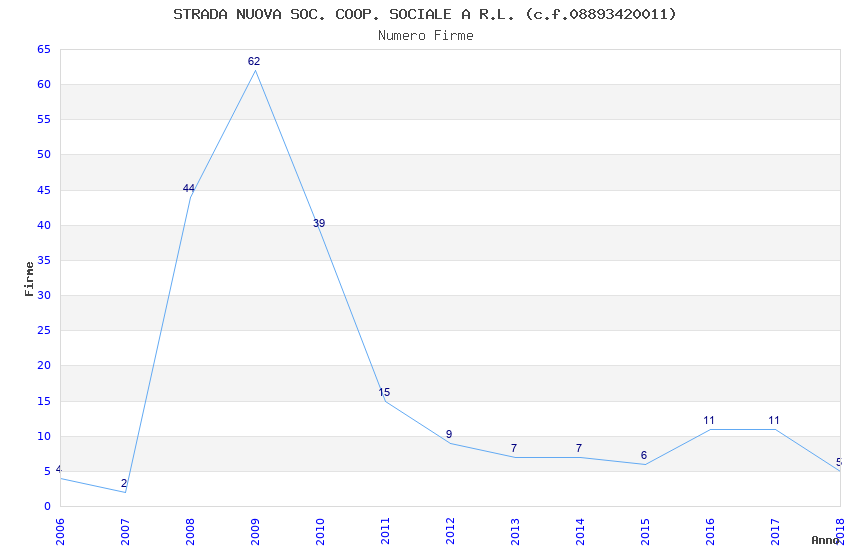
Task: Click x-axis year label 2011
Action: coord(385,532)
